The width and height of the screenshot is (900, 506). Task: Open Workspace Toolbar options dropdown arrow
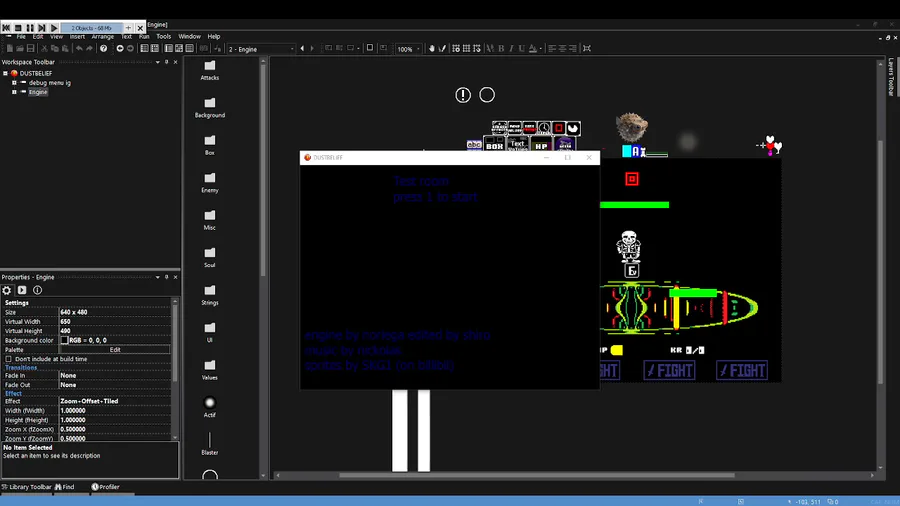click(158, 62)
